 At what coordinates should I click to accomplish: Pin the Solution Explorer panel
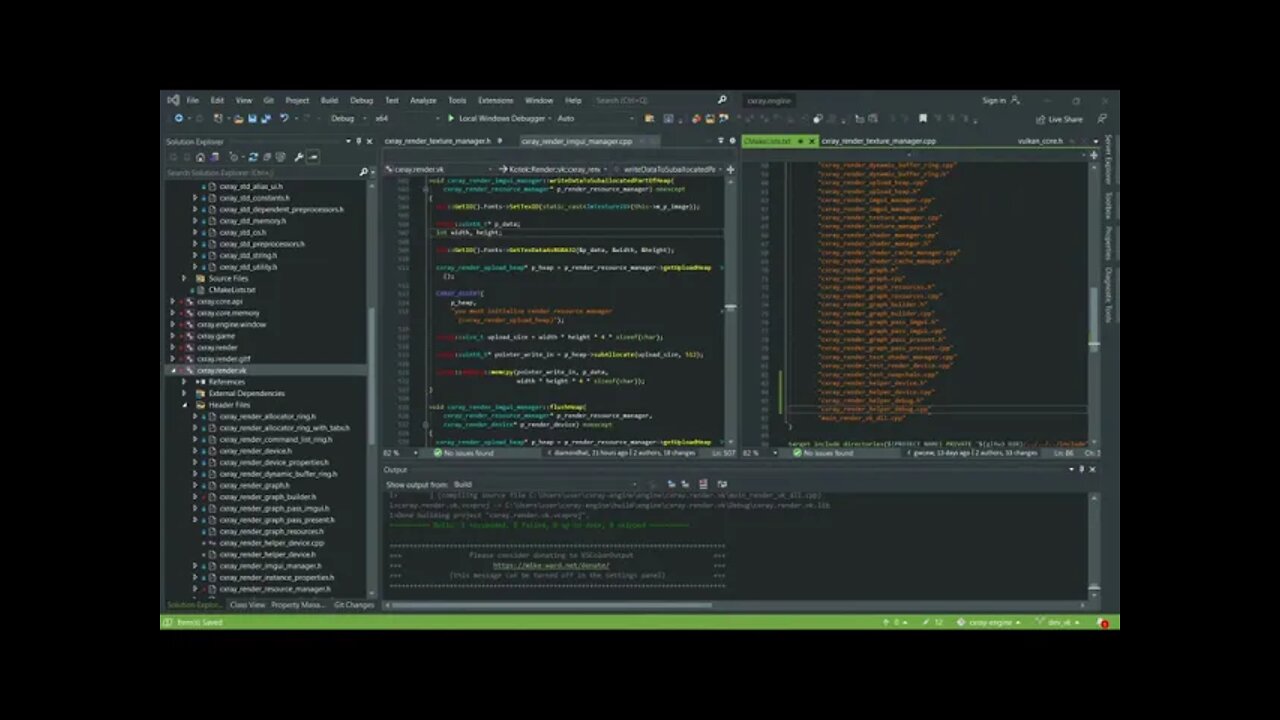358,142
